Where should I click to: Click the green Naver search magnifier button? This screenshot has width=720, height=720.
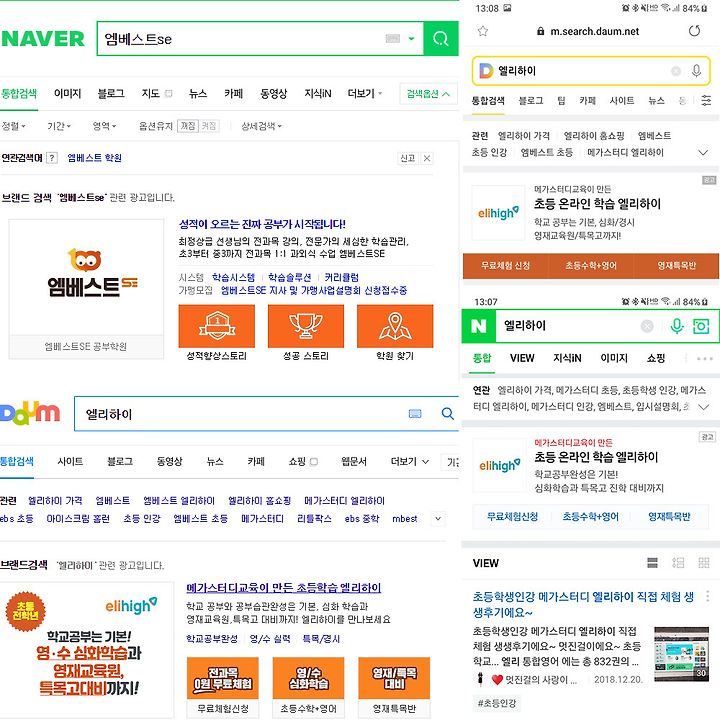[x=441, y=39]
